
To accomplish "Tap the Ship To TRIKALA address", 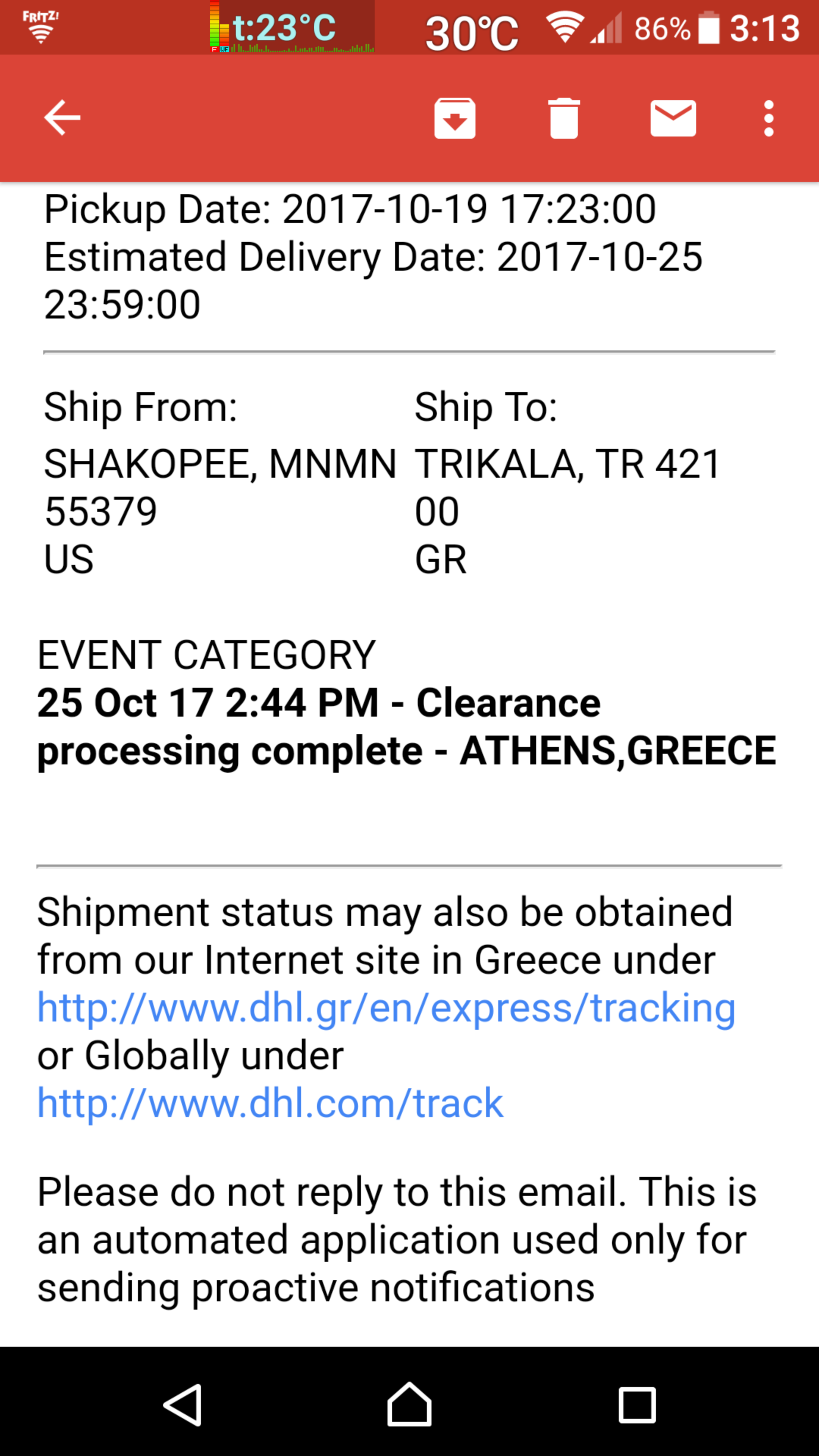I will [x=567, y=510].
